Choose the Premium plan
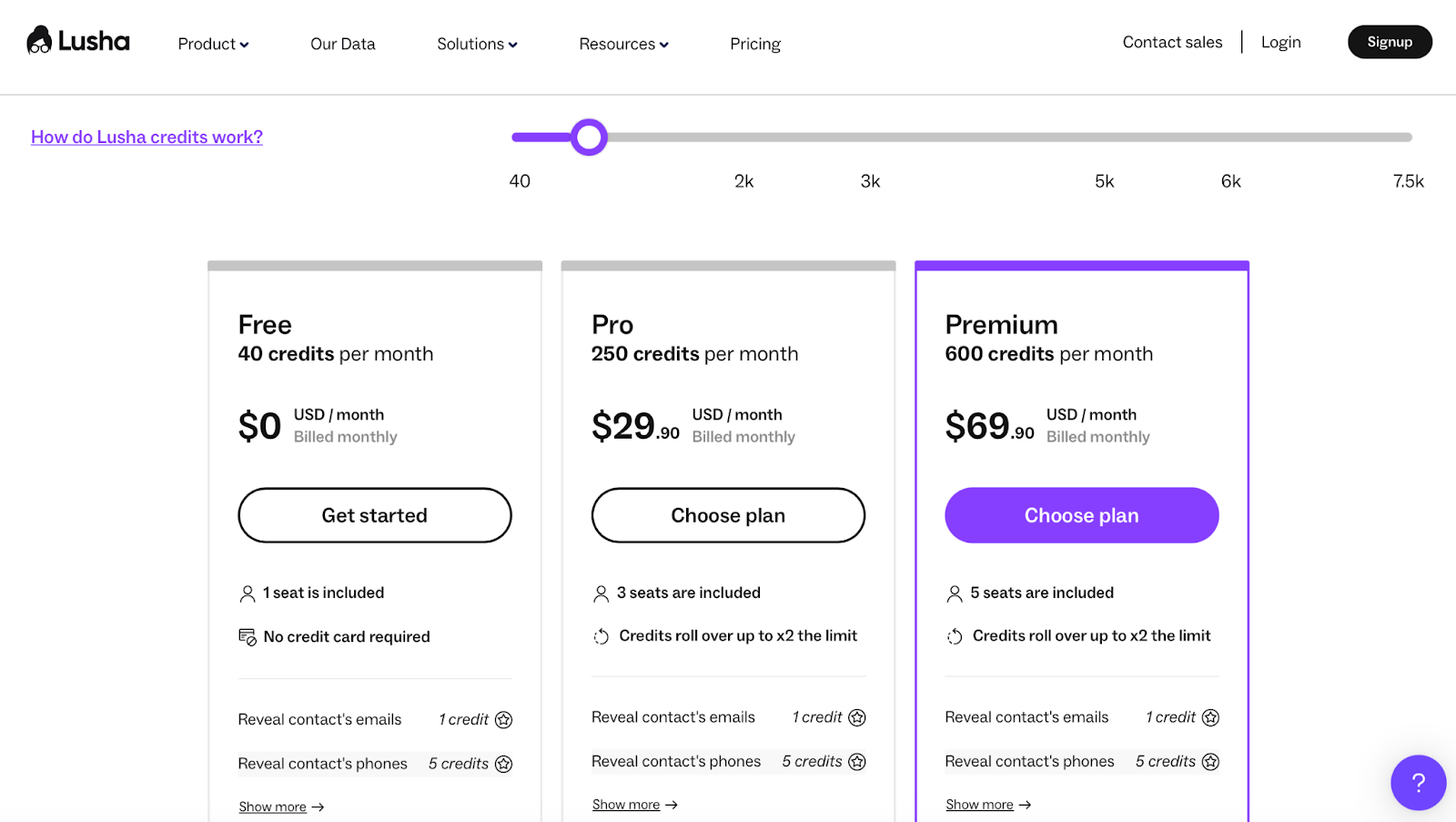Screen dimensions: 1456x822 (1081, 515)
